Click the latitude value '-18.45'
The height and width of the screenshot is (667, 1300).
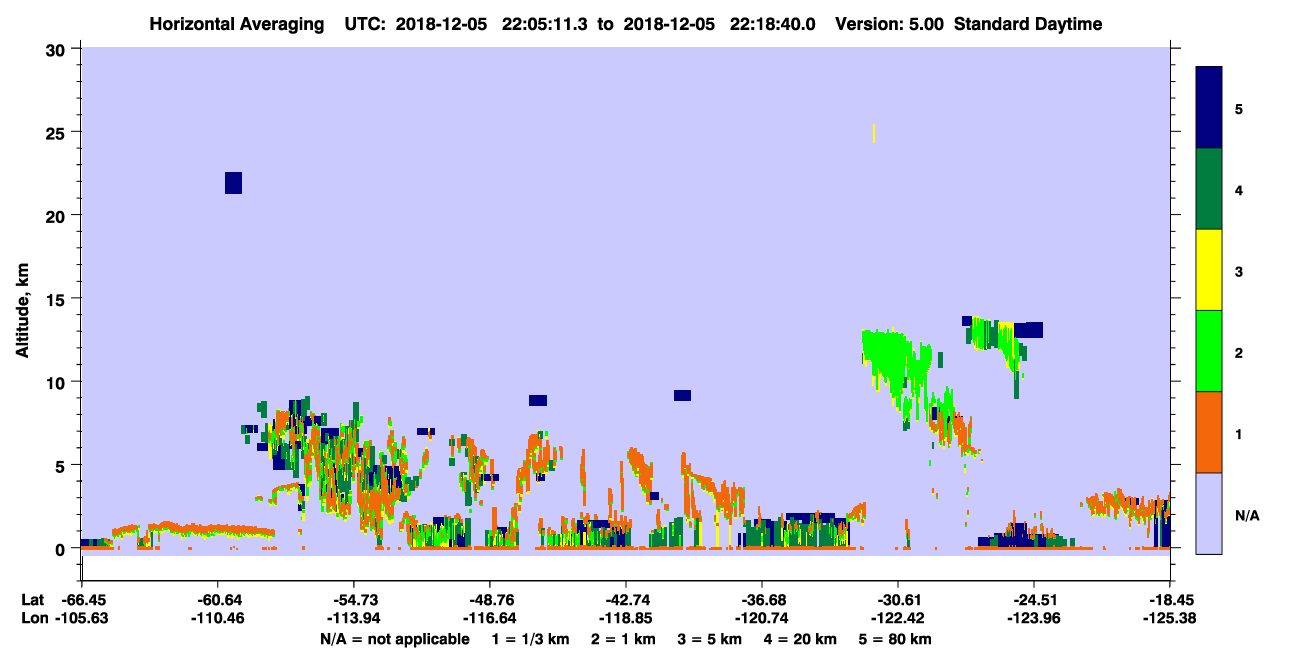[x=1170, y=600]
